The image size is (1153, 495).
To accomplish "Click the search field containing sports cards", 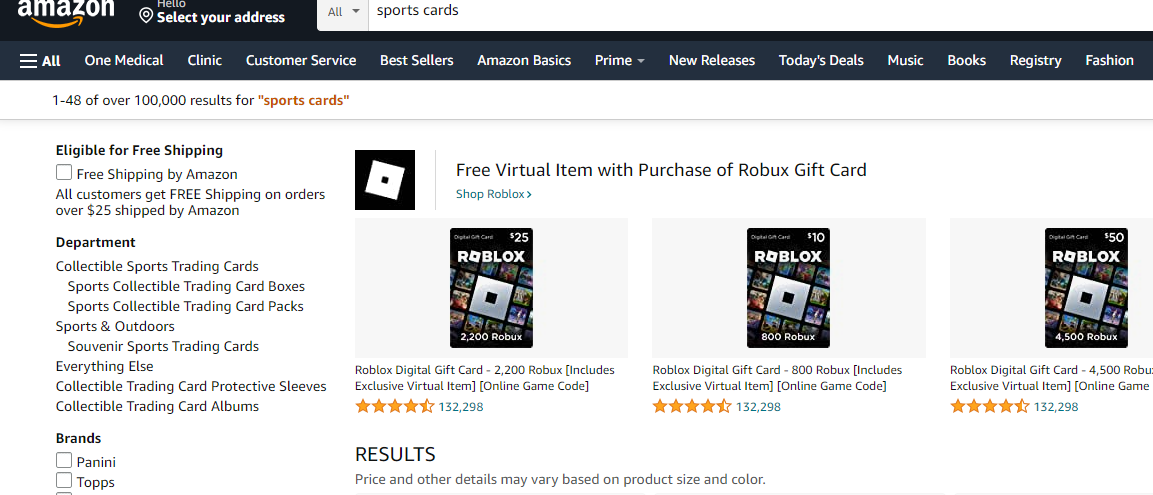I will tap(700, 12).
